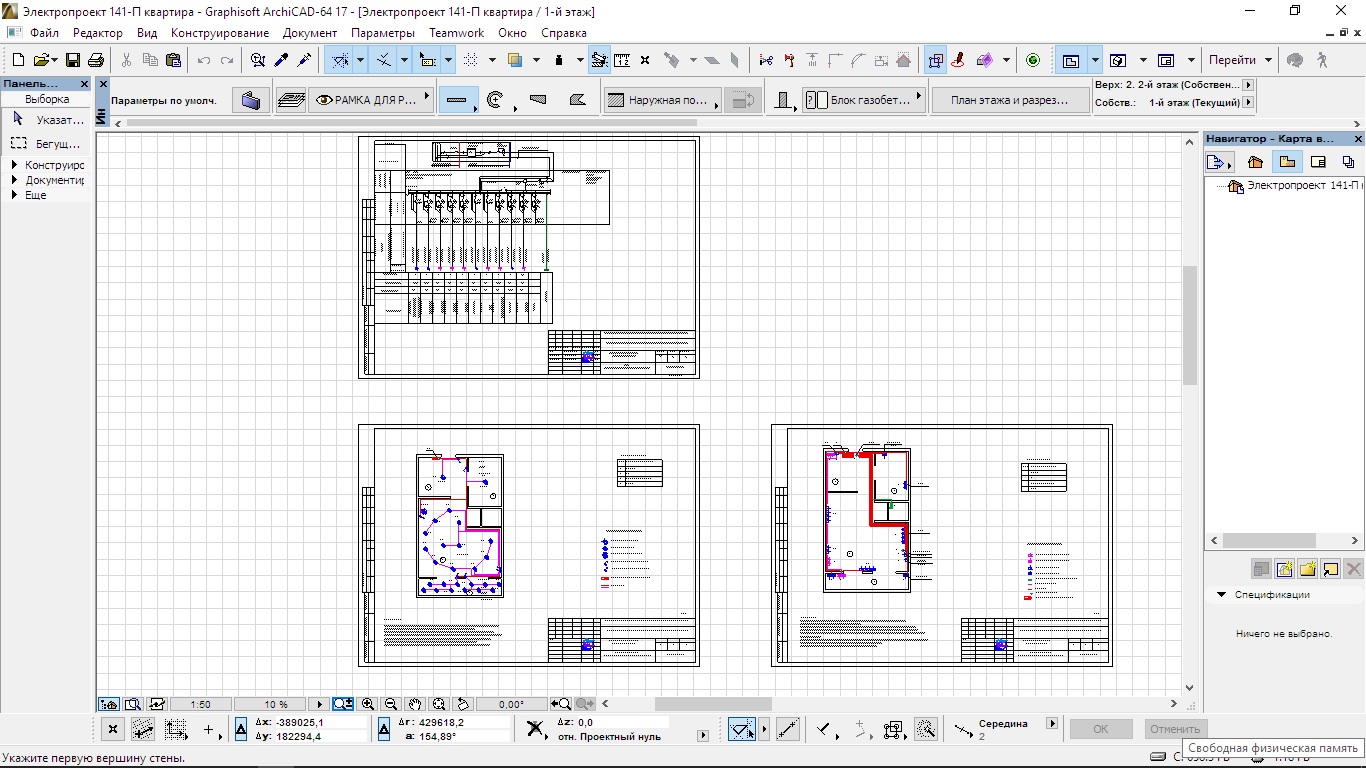The image size is (1366, 768).
Task: Click the measure ruler tool icon
Action: point(622,60)
